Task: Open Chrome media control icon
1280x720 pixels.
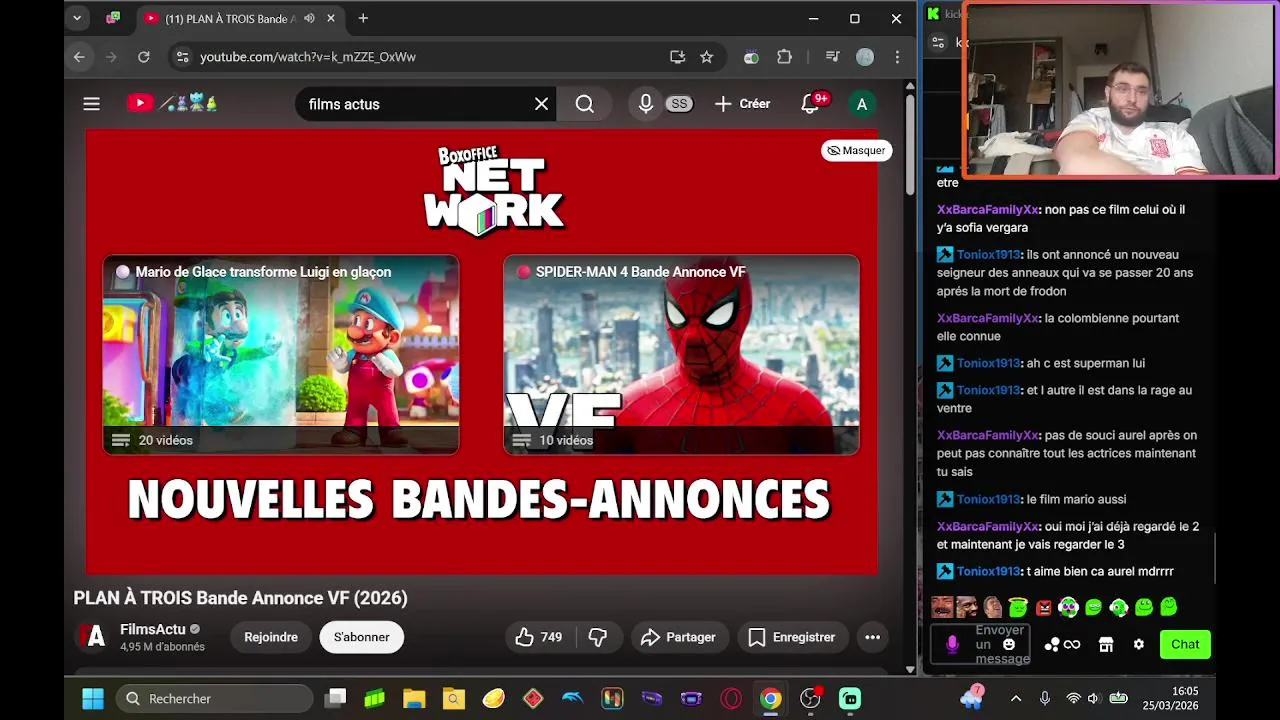Action: (x=832, y=57)
